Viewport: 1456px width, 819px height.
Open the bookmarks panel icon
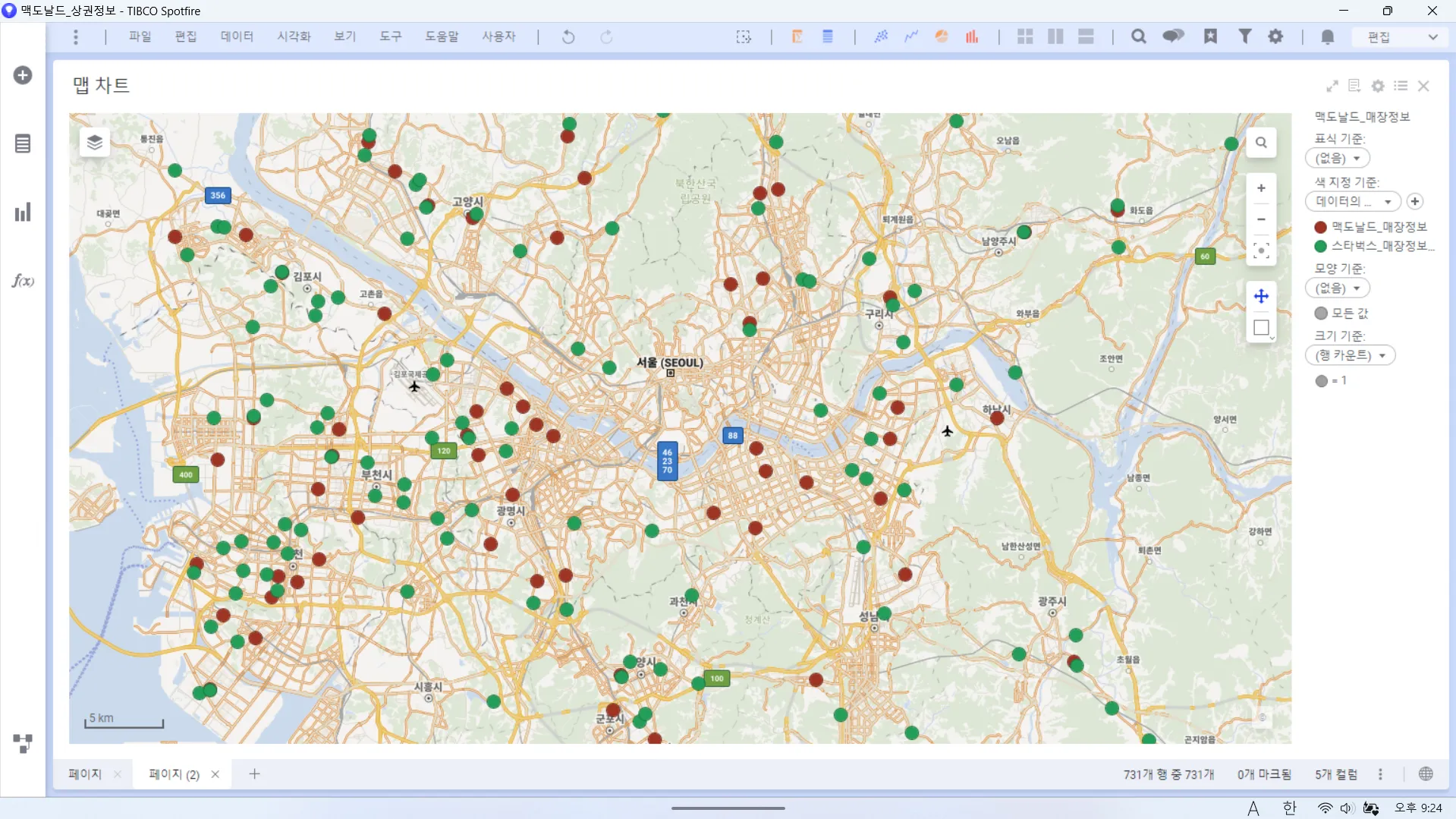pyautogui.click(x=1210, y=36)
